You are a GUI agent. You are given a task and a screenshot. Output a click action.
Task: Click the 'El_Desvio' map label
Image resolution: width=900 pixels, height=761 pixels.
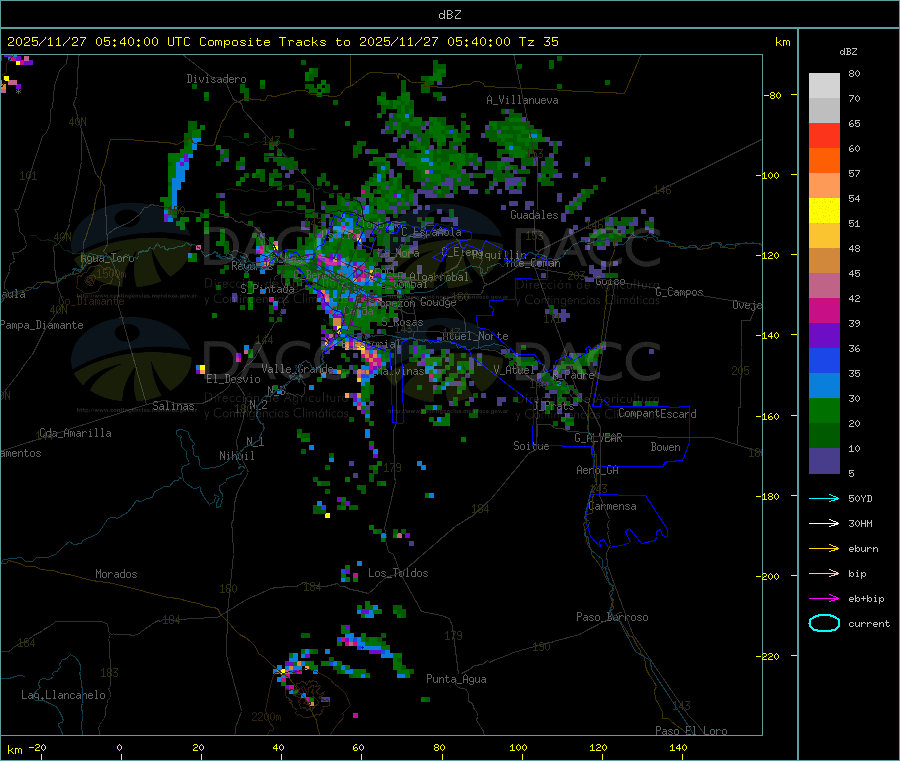[233, 379]
